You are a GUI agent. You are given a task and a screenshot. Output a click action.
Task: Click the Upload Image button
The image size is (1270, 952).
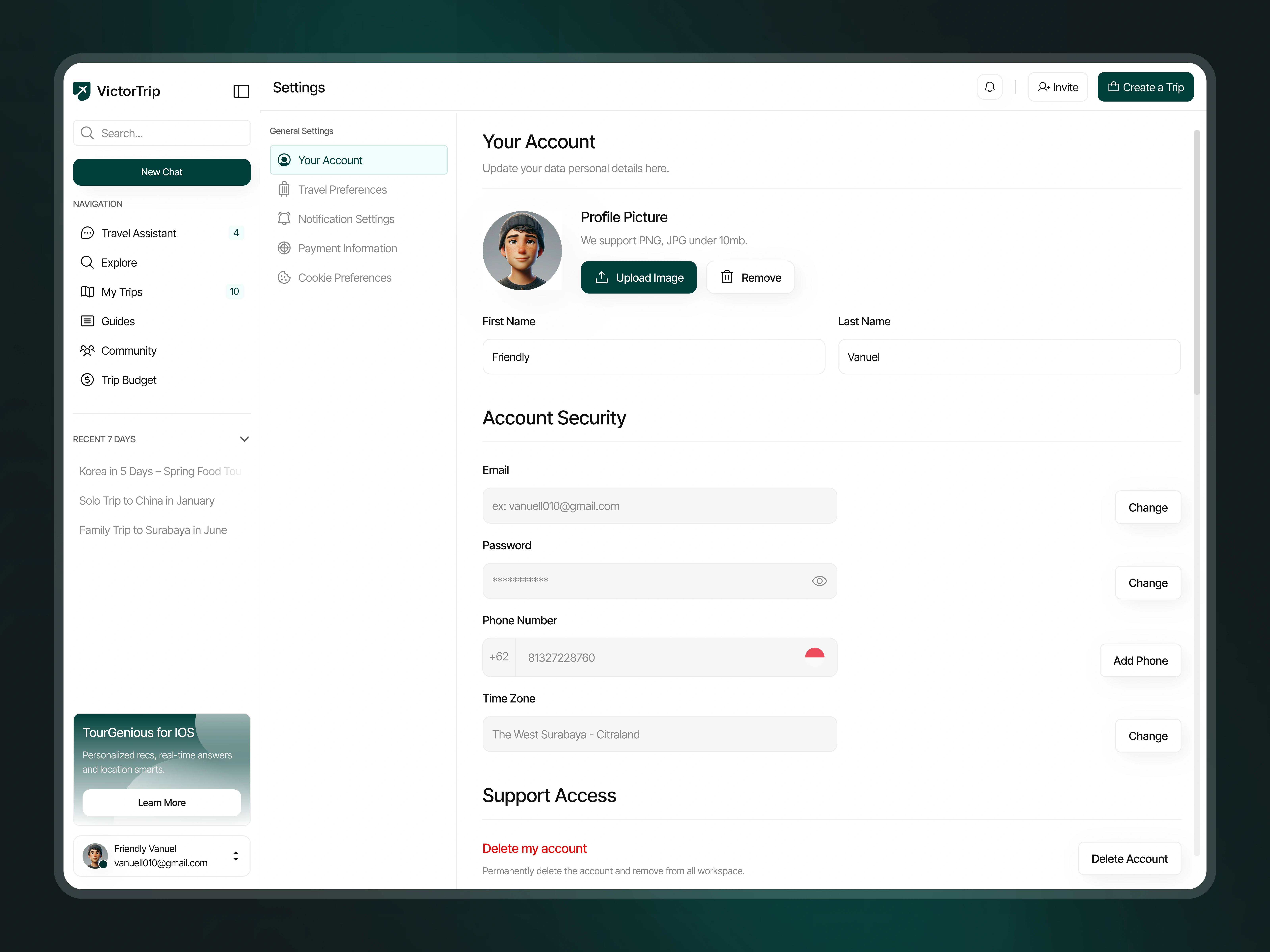(638, 277)
